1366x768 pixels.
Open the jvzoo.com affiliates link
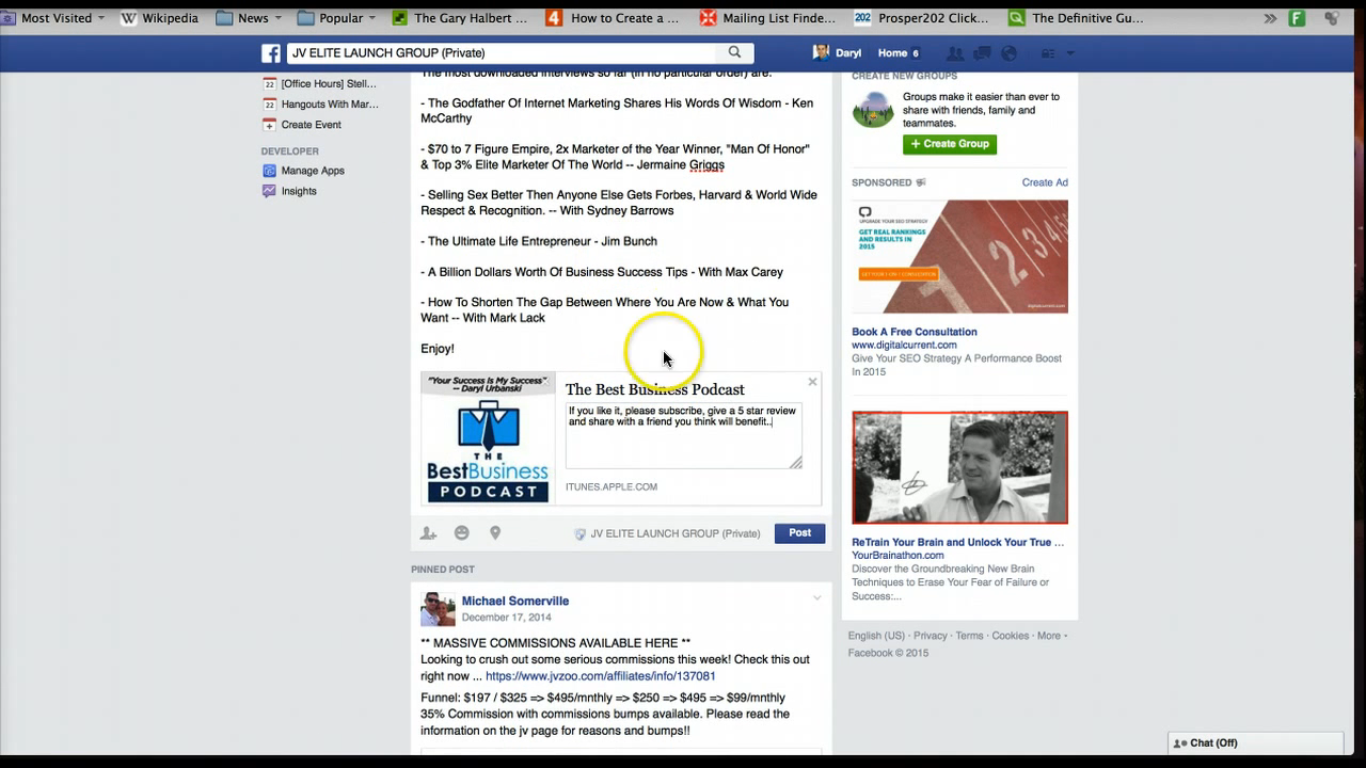pos(601,676)
